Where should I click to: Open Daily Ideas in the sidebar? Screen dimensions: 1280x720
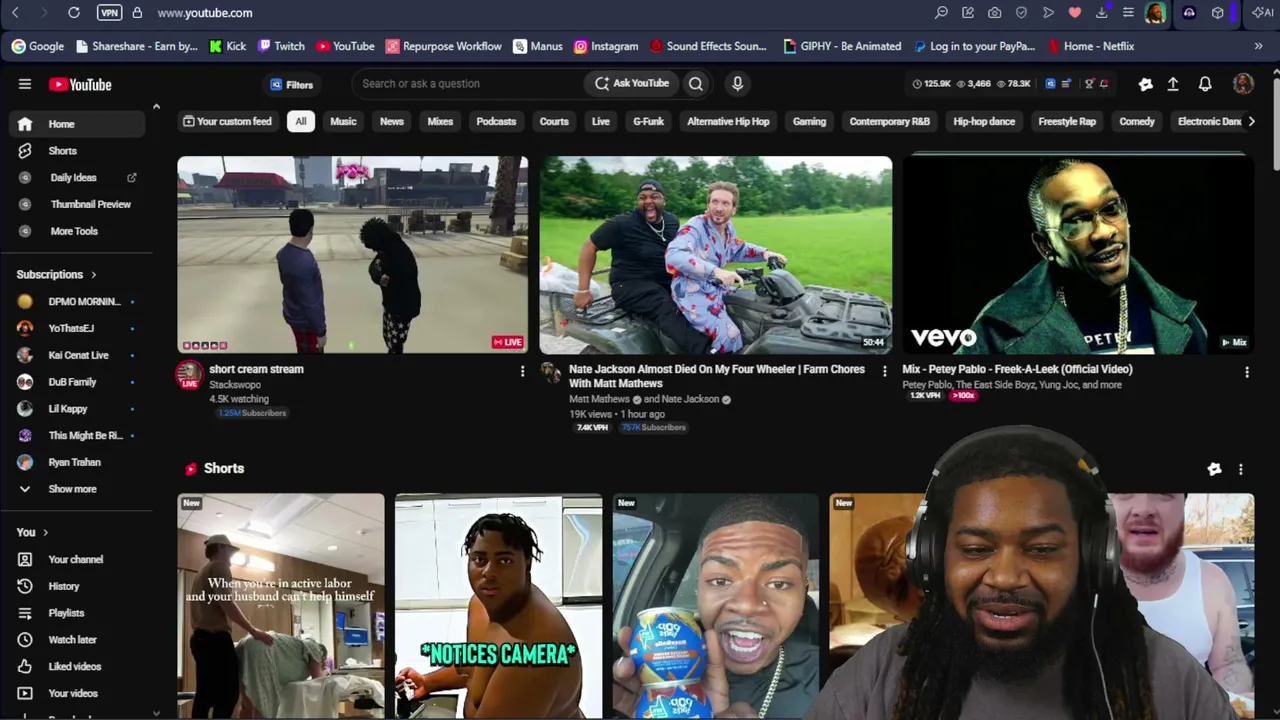pyautogui.click(x=77, y=178)
